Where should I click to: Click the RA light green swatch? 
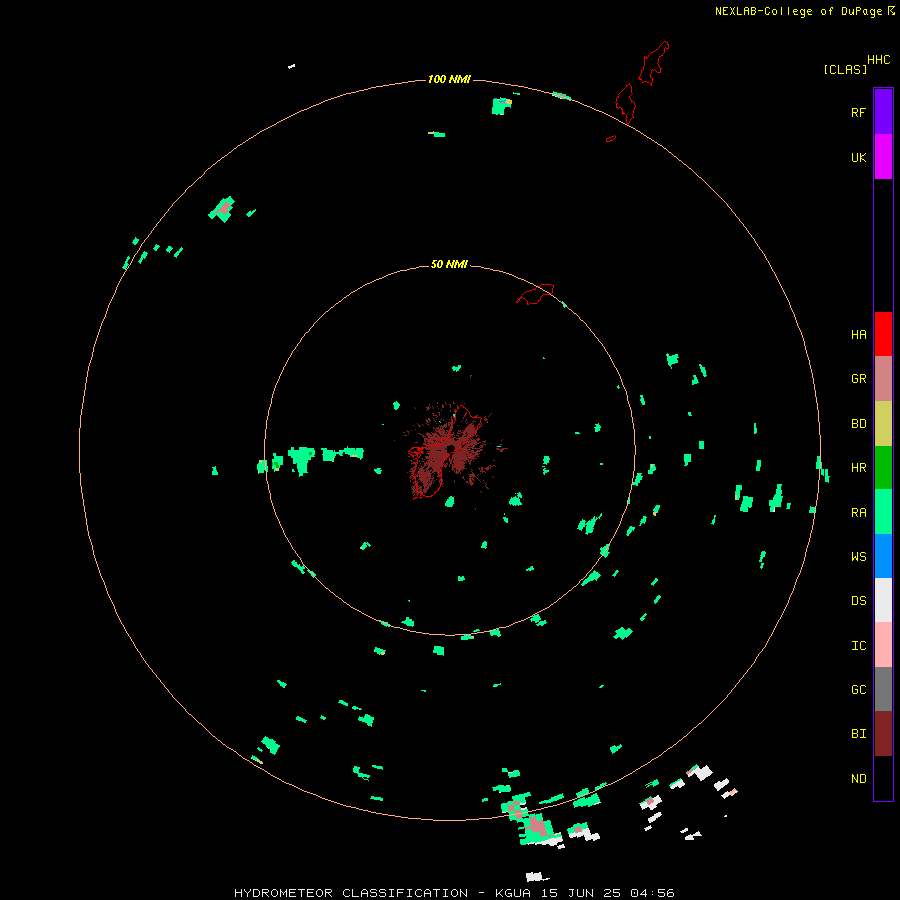pos(883,512)
